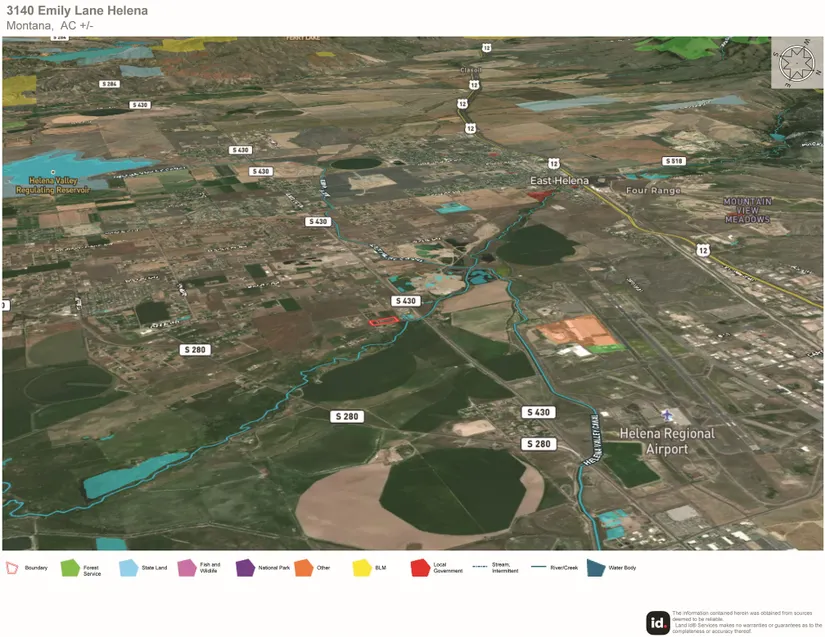Select the purple National Park swatch
This screenshot has height=637, width=825.
click(x=246, y=568)
